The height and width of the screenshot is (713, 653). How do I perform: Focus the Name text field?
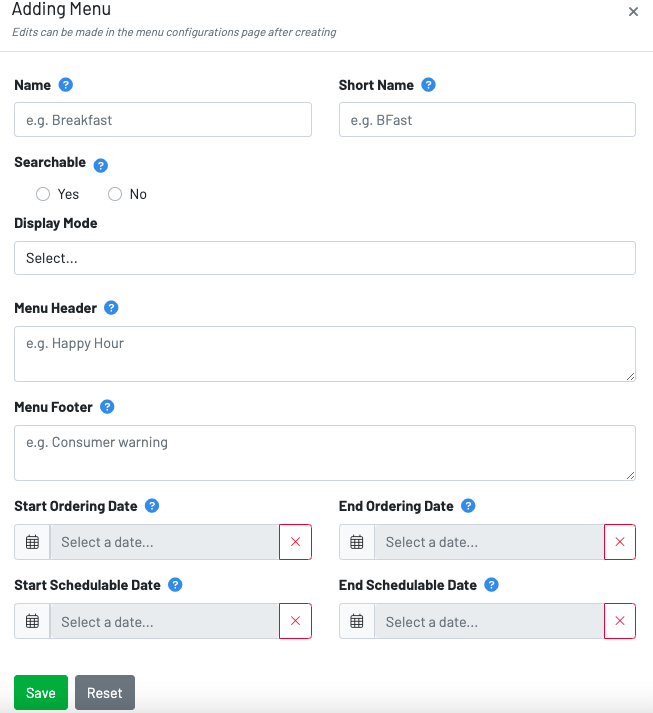[x=163, y=120]
